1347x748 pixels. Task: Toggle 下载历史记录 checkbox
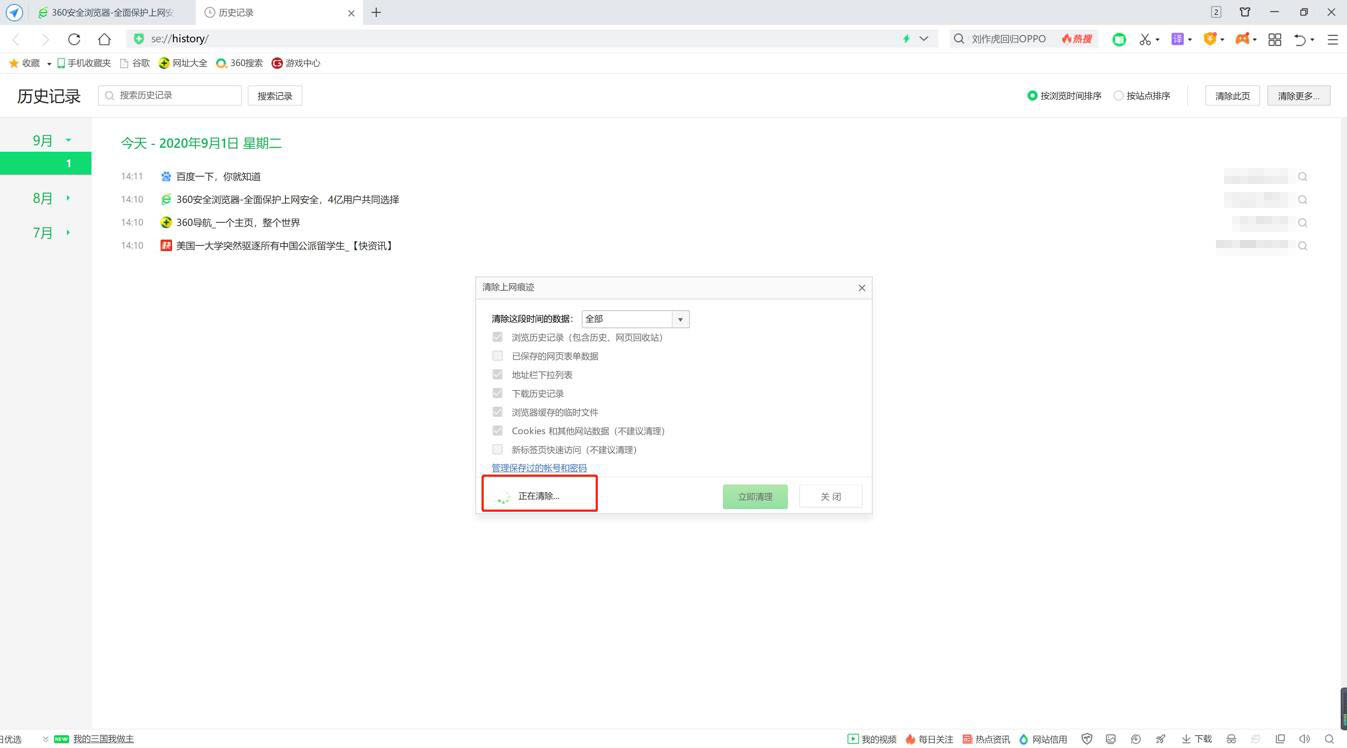497,393
